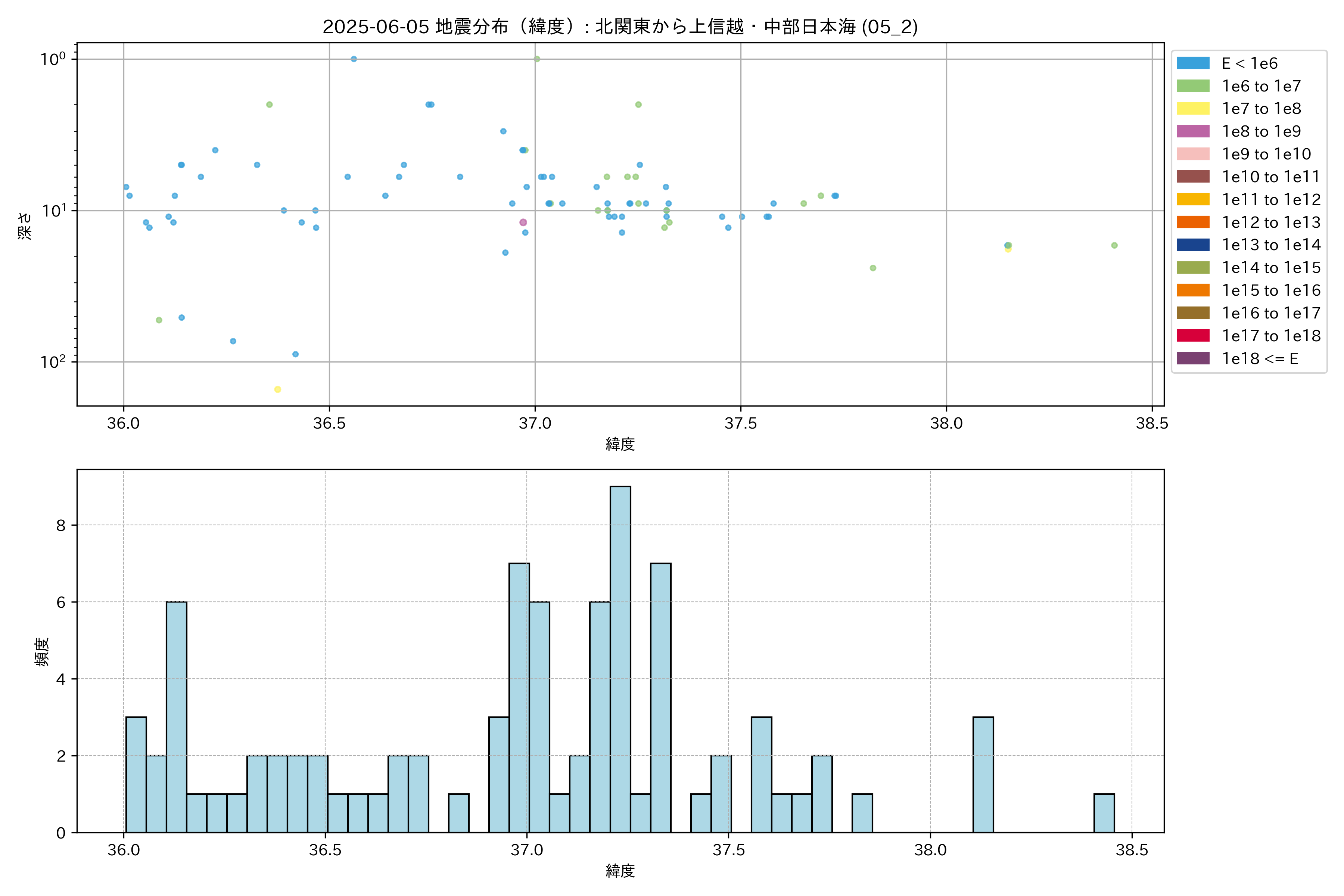The image size is (1344, 896).
Task: Click the green scatter point near latitude 38.4
Action: point(1114,245)
